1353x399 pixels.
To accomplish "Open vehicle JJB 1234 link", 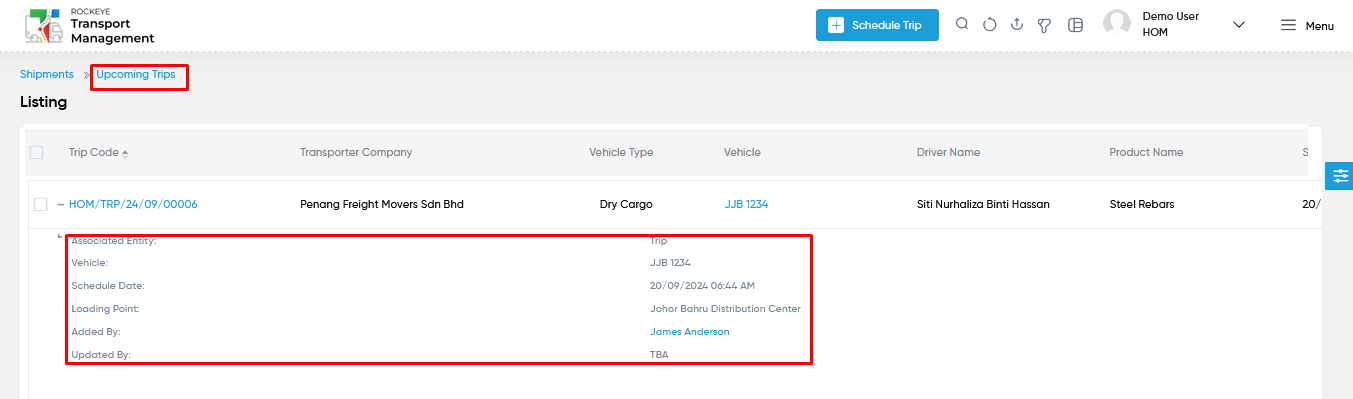I will 746,204.
